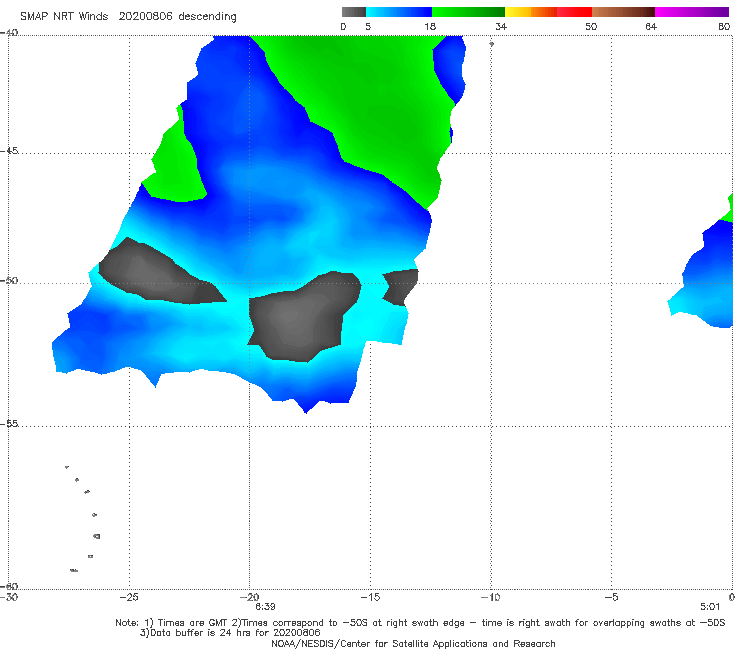
Task: Click the latitude label "-60"
Action: tap(9, 586)
